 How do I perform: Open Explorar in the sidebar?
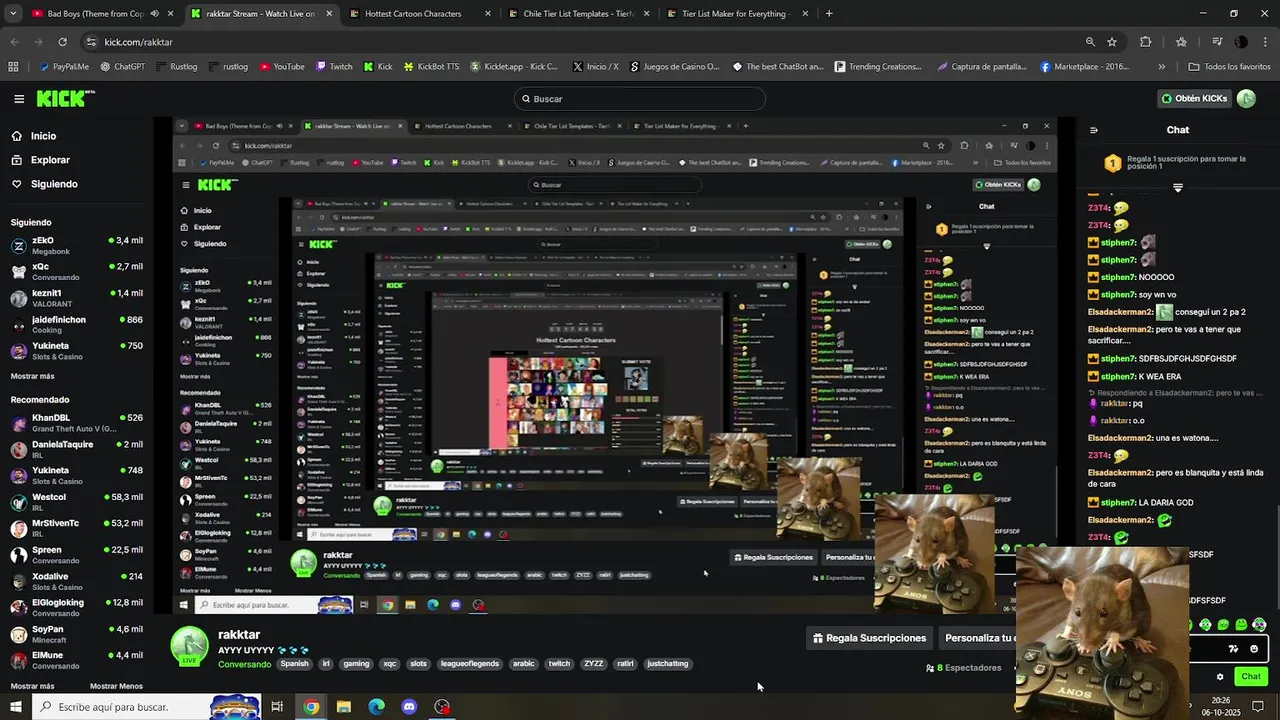(x=40, y=160)
